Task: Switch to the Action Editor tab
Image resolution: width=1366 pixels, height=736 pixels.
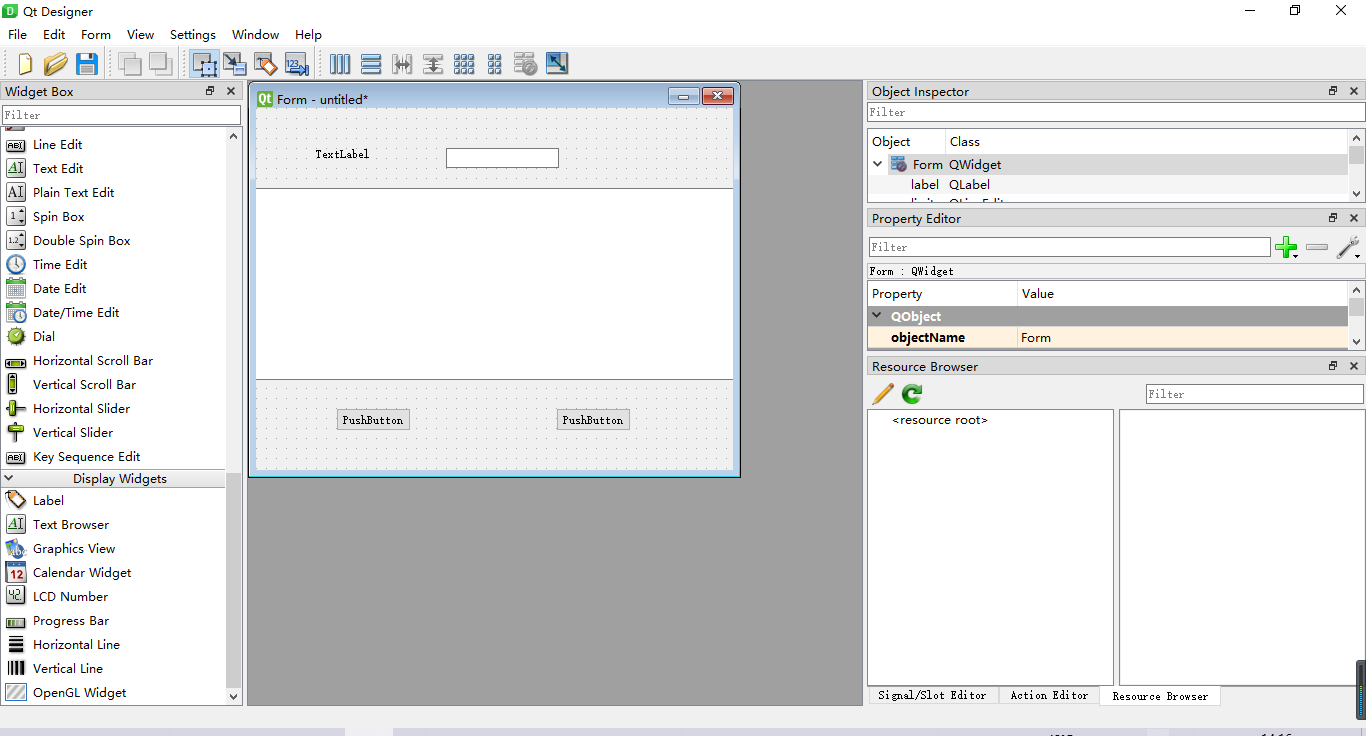Action: point(1049,695)
